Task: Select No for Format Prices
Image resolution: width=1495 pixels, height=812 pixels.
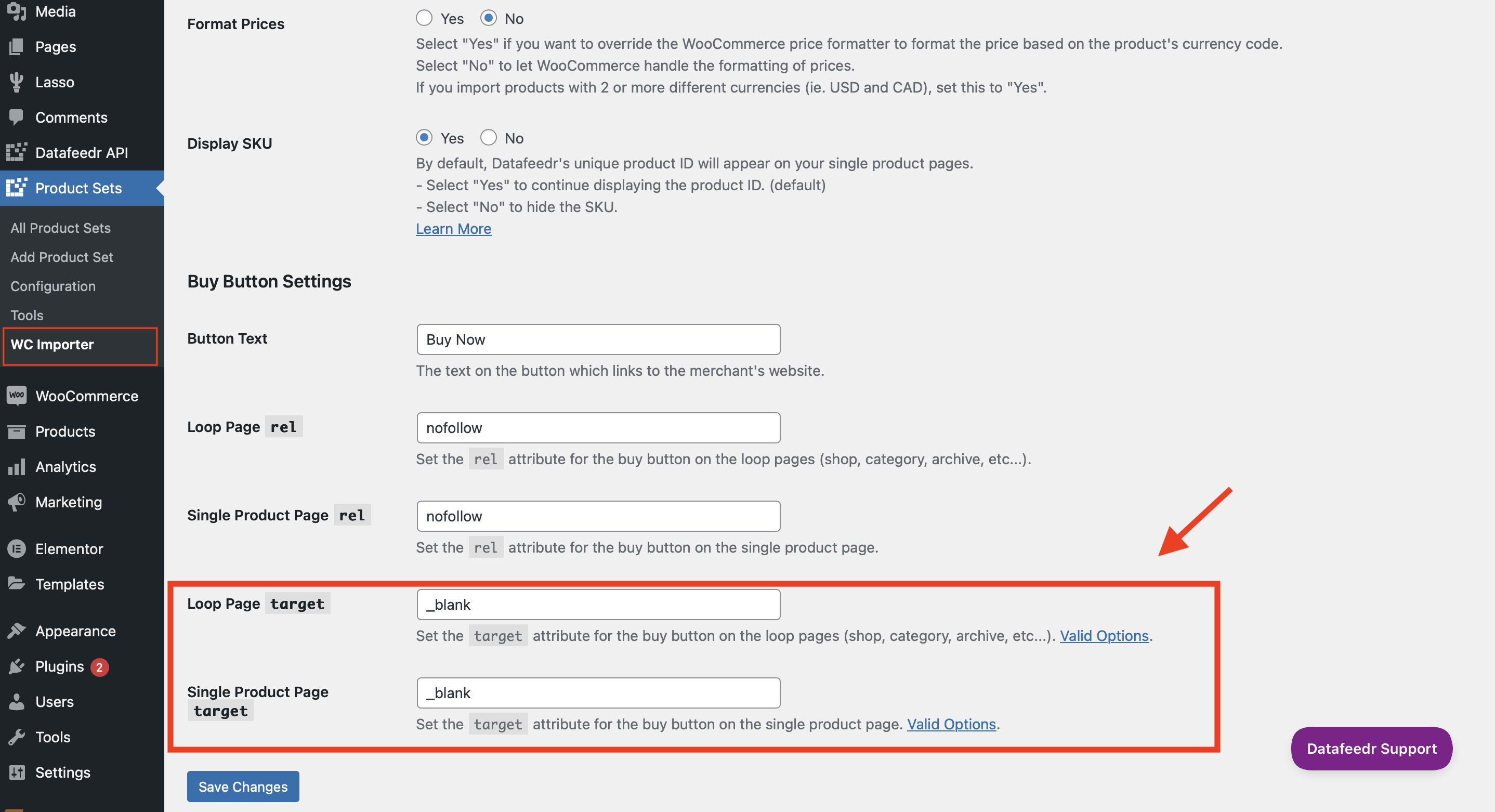Action: (x=489, y=18)
